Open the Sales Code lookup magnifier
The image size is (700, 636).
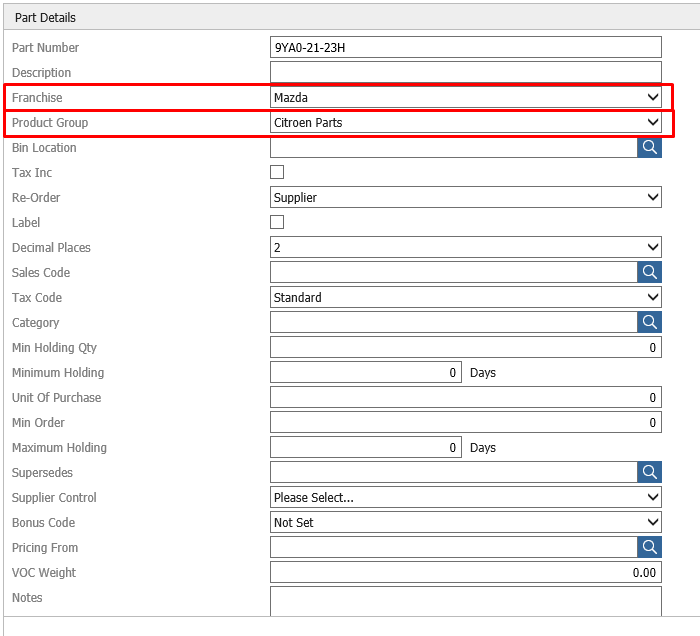pyautogui.click(x=649, y=272)
